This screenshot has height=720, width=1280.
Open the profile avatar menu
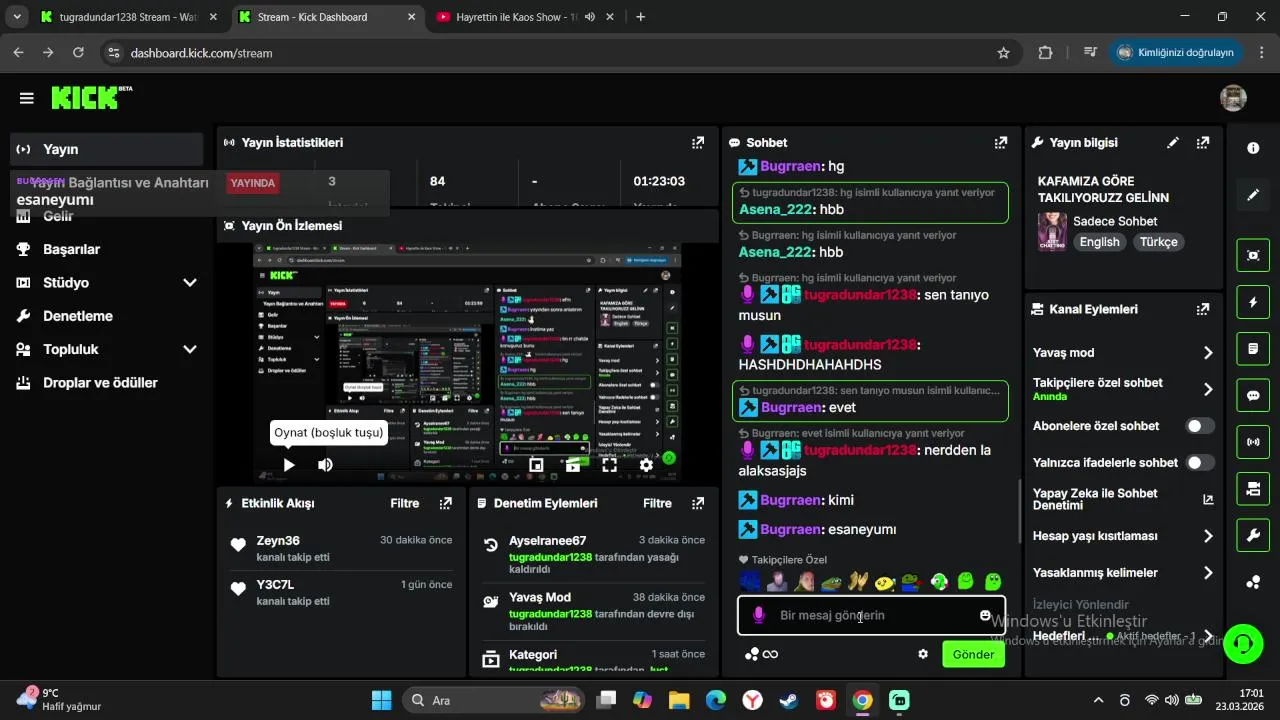[x=1233, y=98]
